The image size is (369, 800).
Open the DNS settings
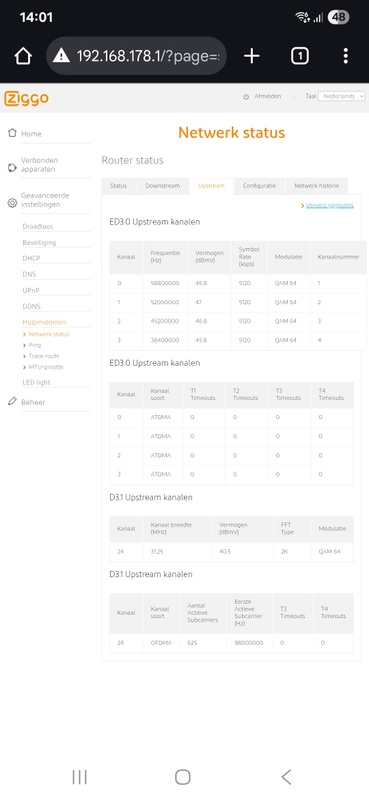pos(29,274)
